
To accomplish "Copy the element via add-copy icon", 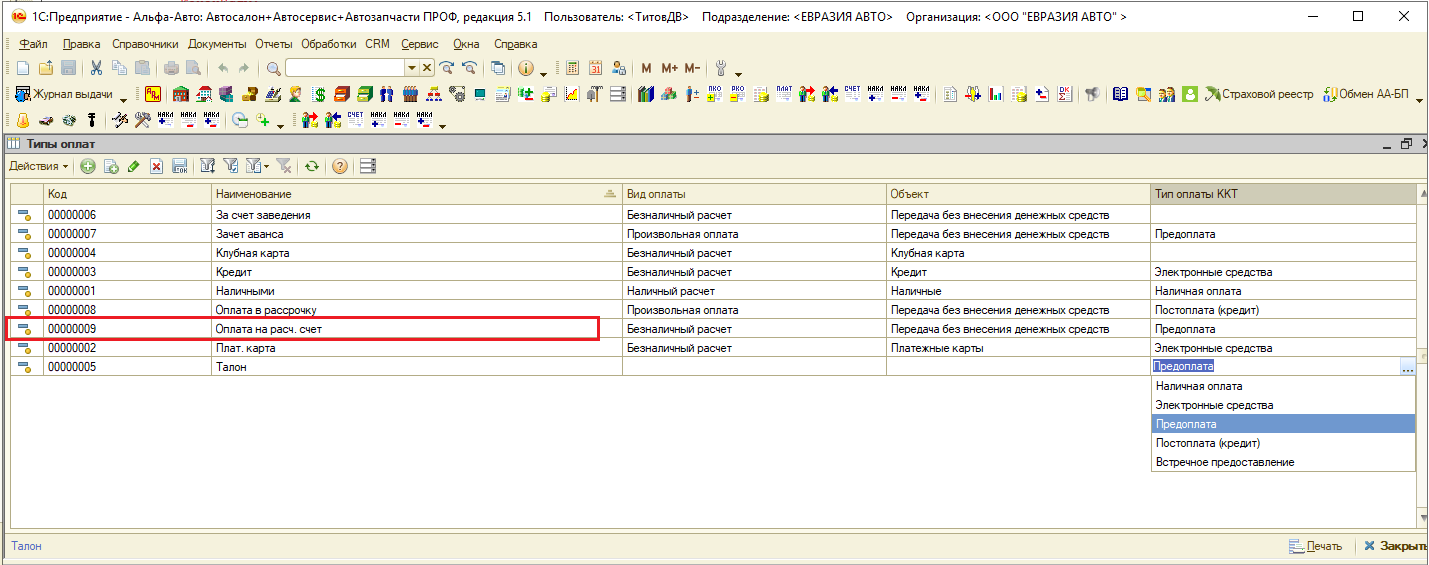I will 111,166.
